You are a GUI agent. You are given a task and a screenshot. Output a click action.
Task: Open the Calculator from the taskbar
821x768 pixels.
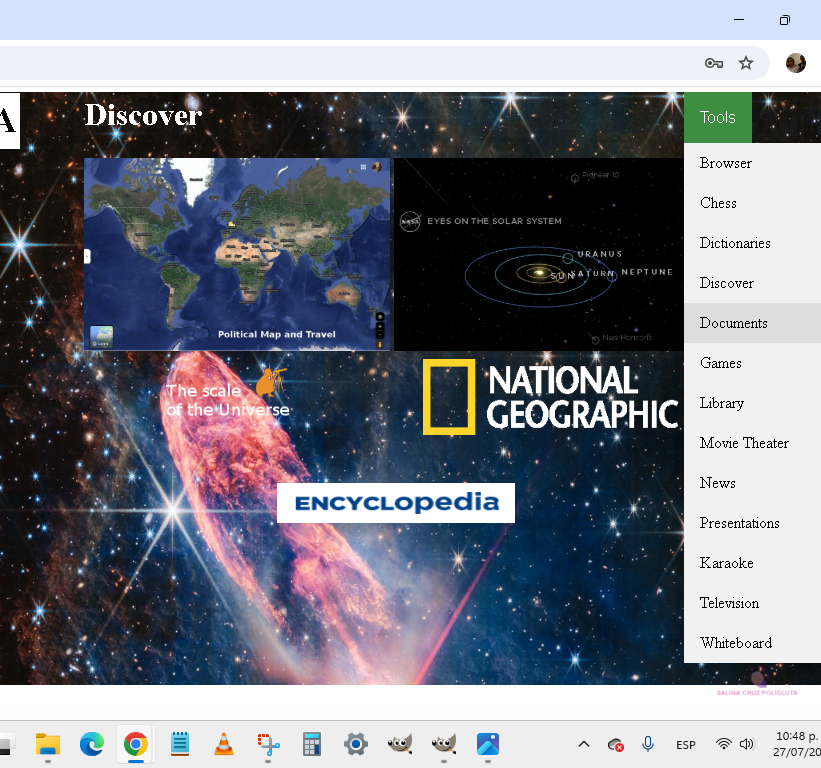pyautogui.click(x=312, y=744)
